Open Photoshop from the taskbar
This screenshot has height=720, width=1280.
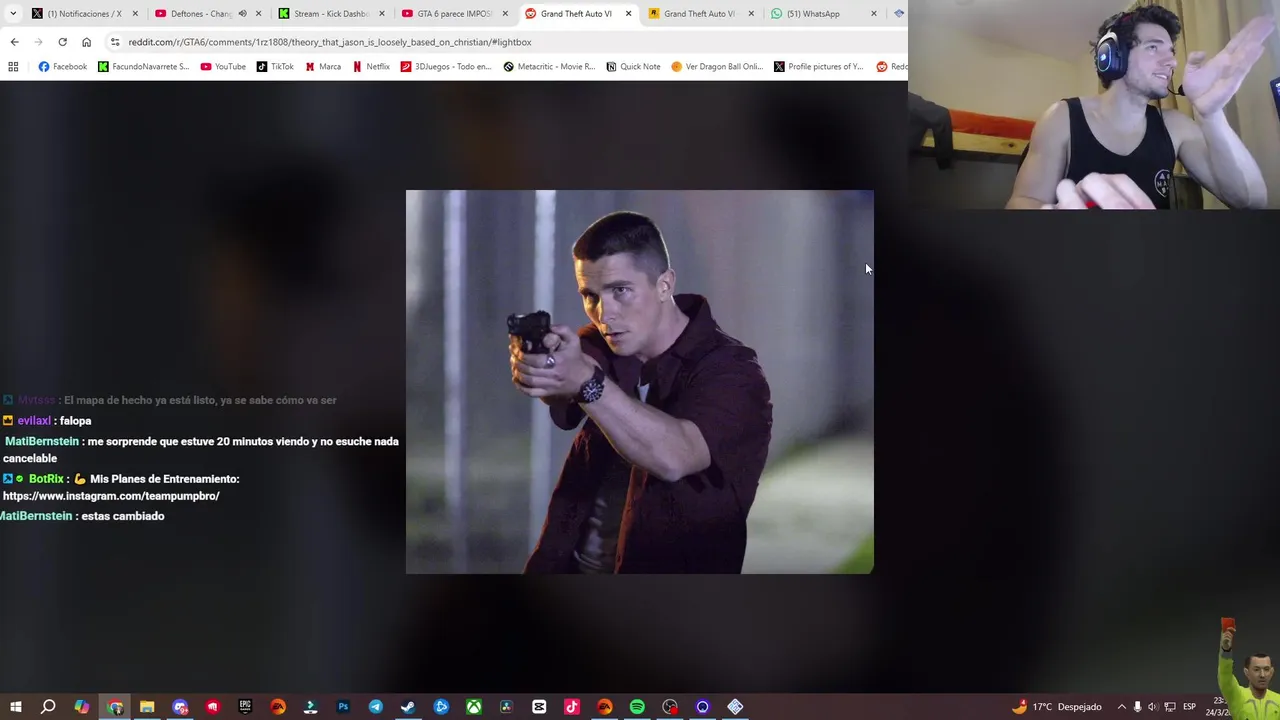[343, 707]
